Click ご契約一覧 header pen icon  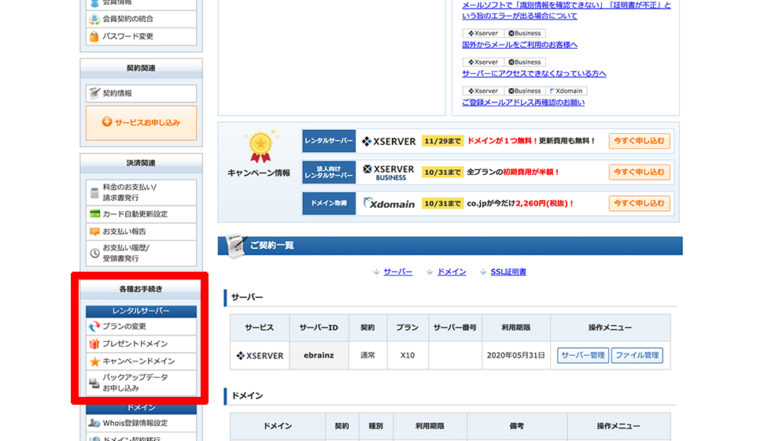(x=236, y=245)
